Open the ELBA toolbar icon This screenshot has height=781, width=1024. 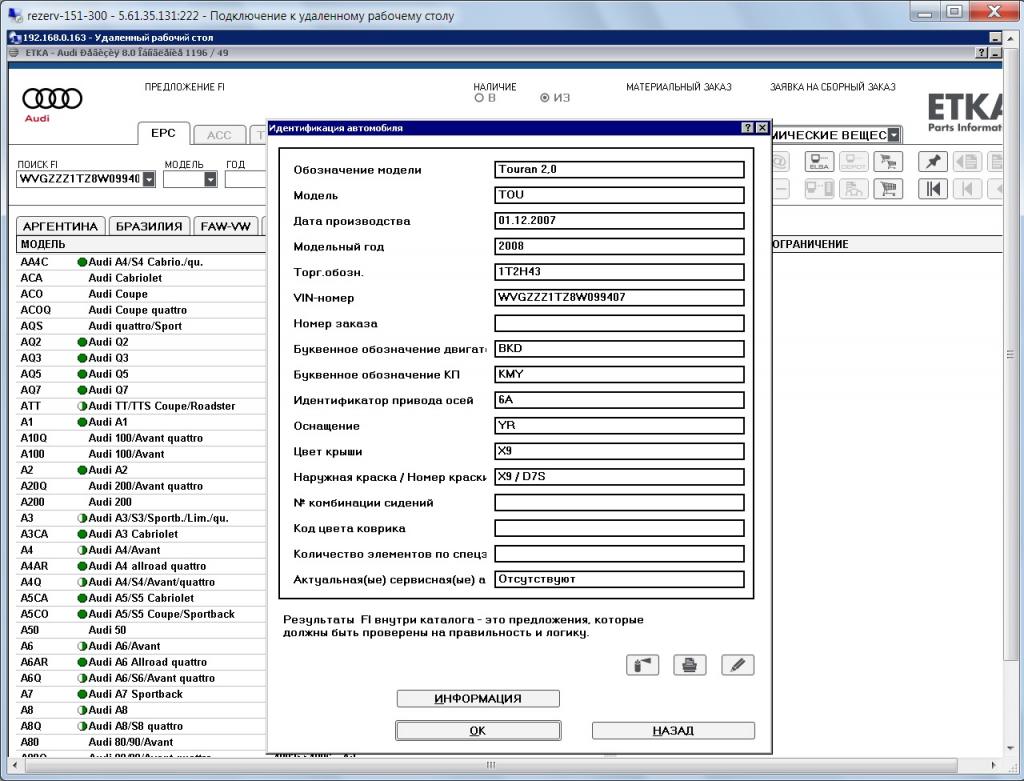tap(819, 161)
